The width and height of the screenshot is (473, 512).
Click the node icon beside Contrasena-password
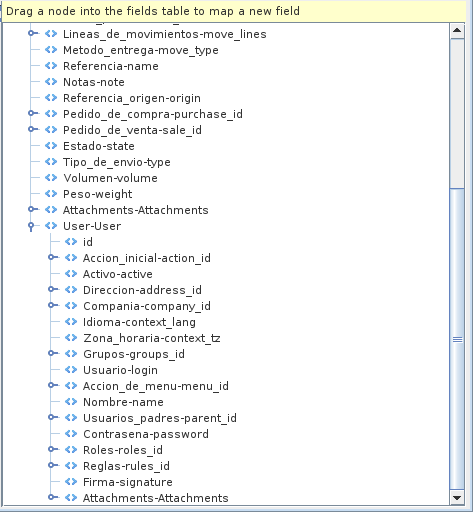point(71,434)
